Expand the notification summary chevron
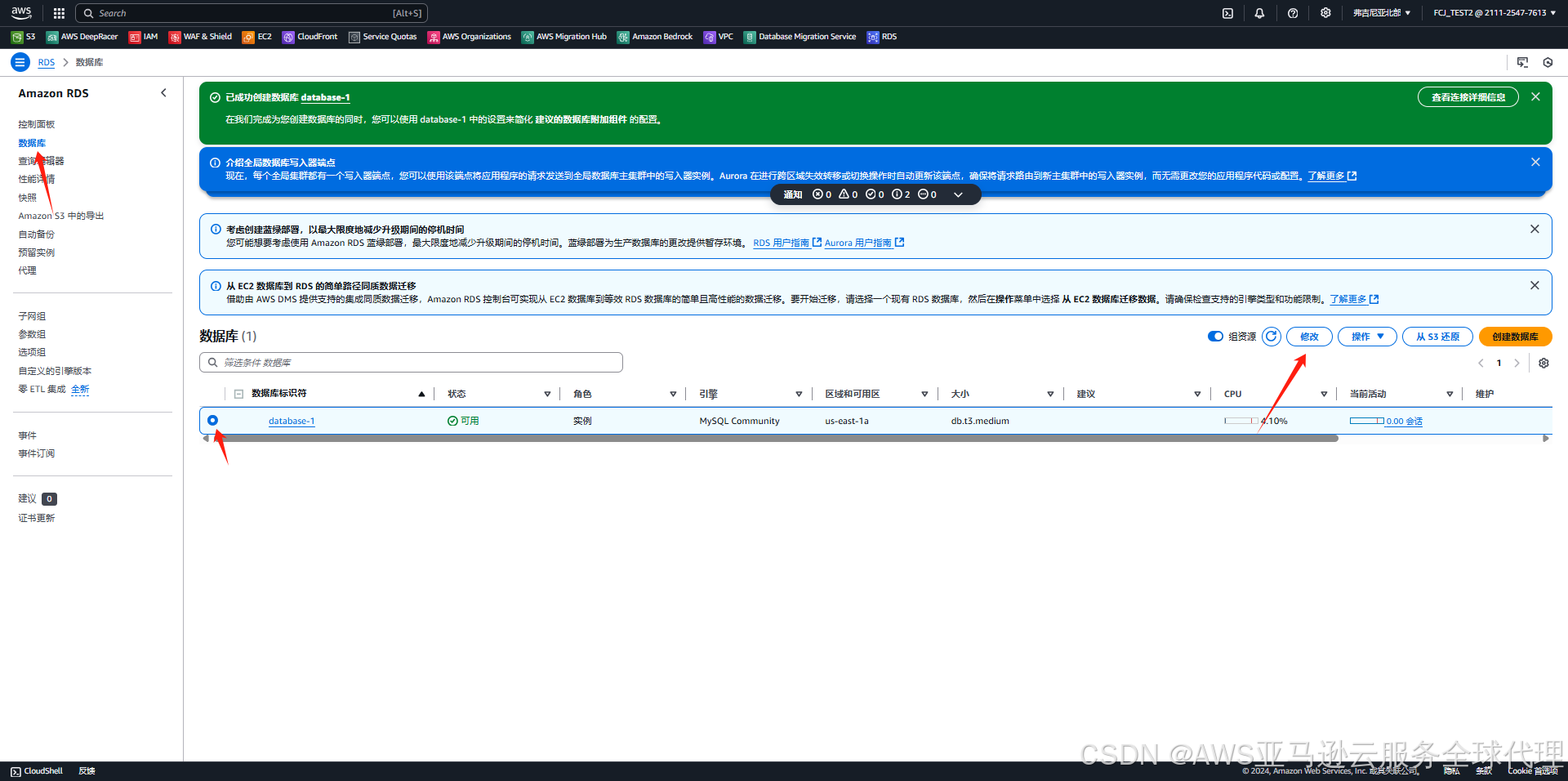 pyautogui.click(x=958, y=194)
